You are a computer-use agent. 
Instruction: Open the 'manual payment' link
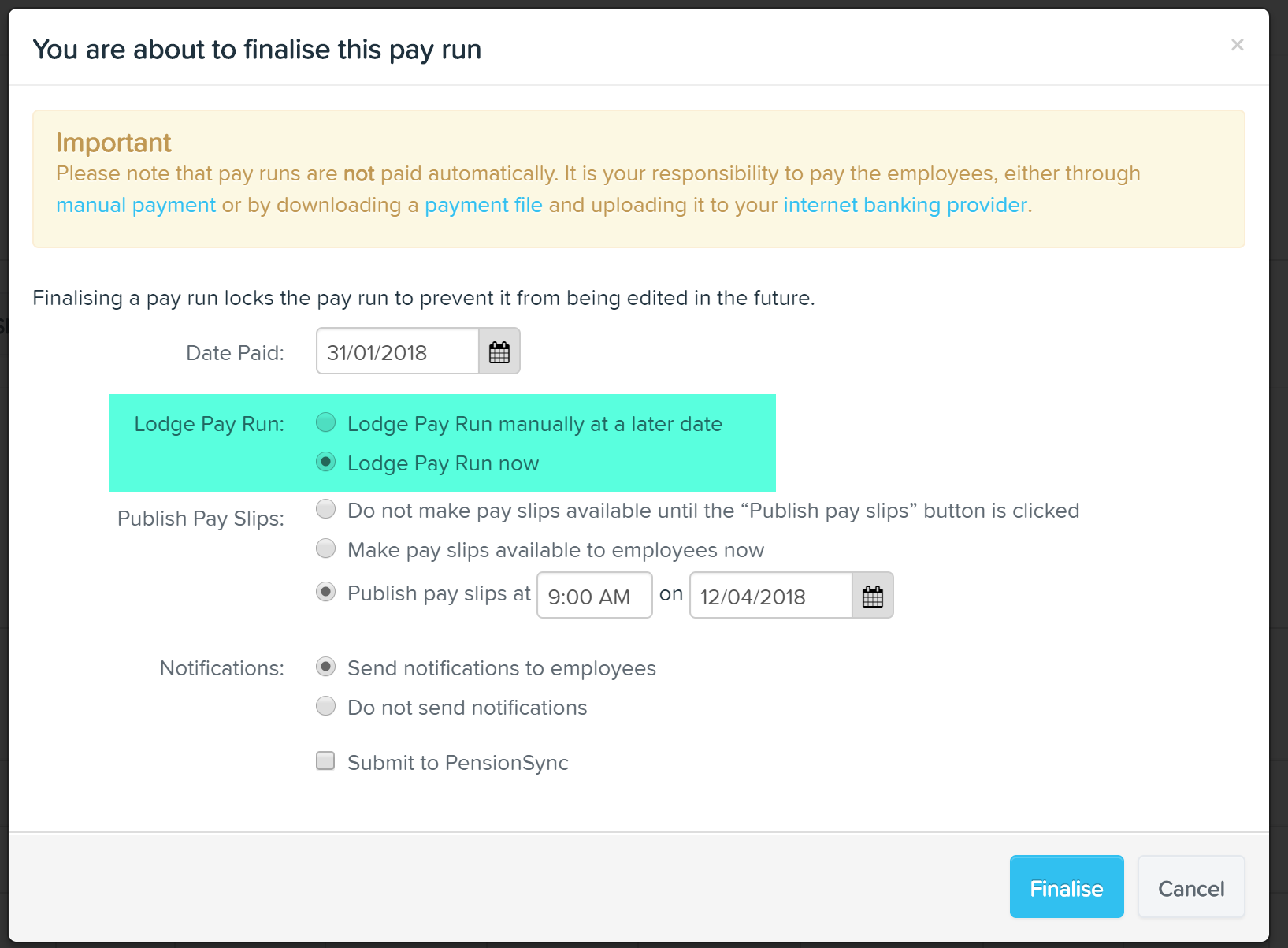pos(135,205)
